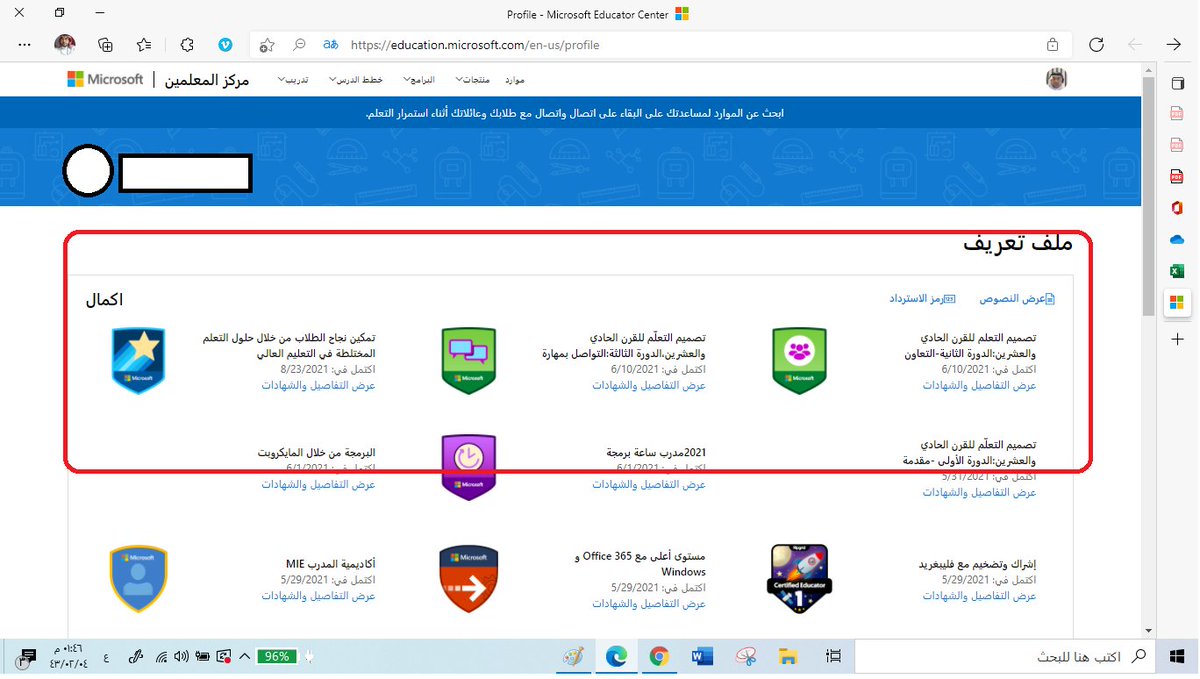Add this page to favorites star icon
Image resolution: width=1200 pixels, height=679 pixels.
266,45
